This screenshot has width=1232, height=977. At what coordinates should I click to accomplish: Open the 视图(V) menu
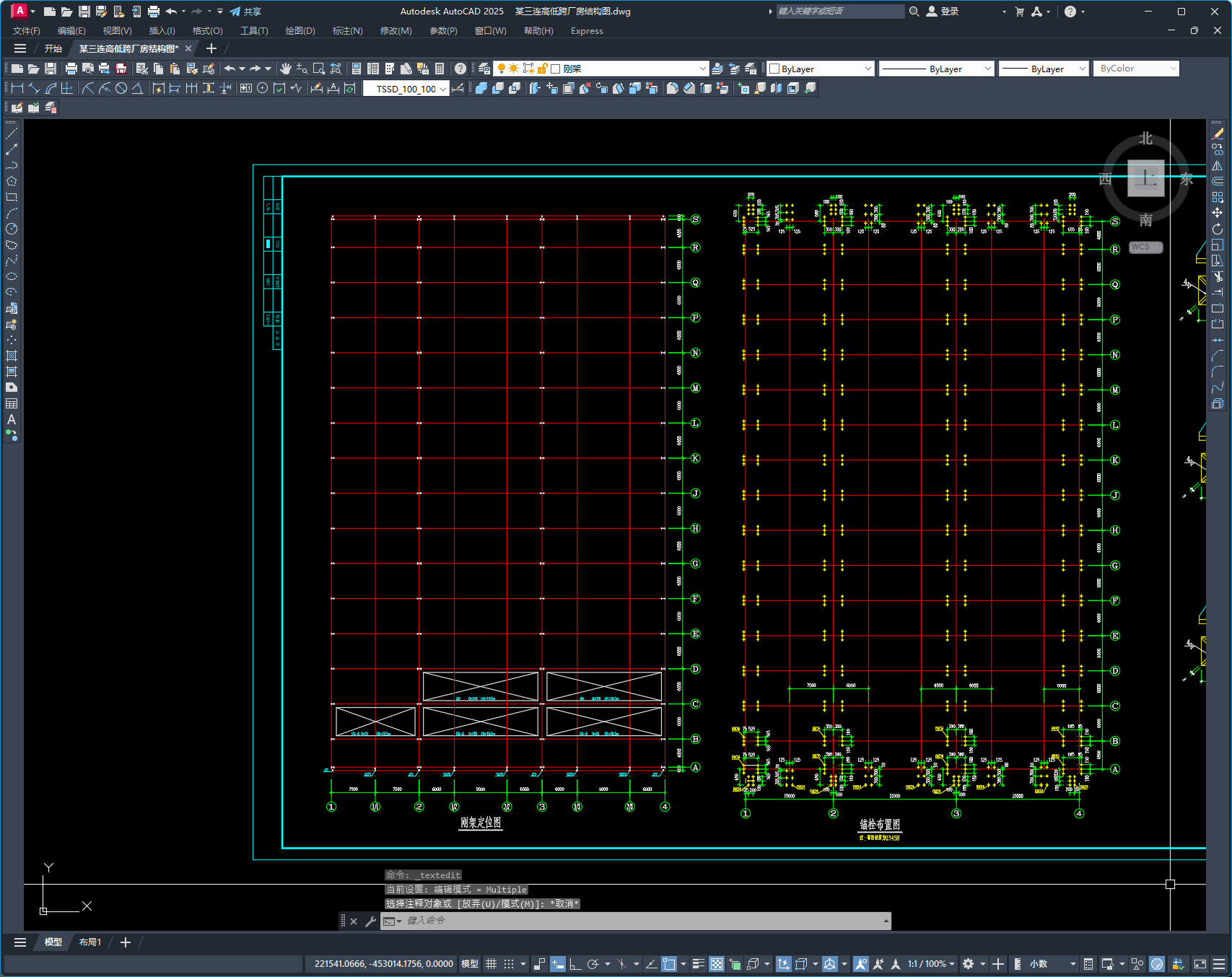pyautogui.click(x=117, y=31)
